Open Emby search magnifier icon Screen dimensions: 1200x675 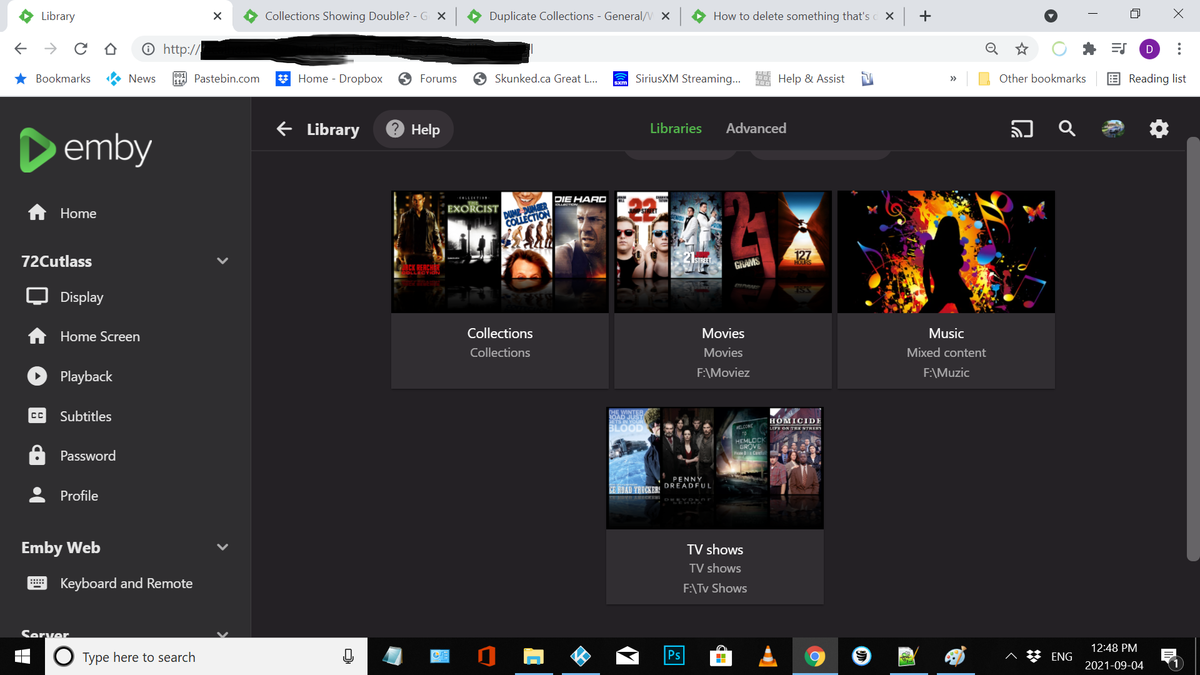(x=1067, y=129)
